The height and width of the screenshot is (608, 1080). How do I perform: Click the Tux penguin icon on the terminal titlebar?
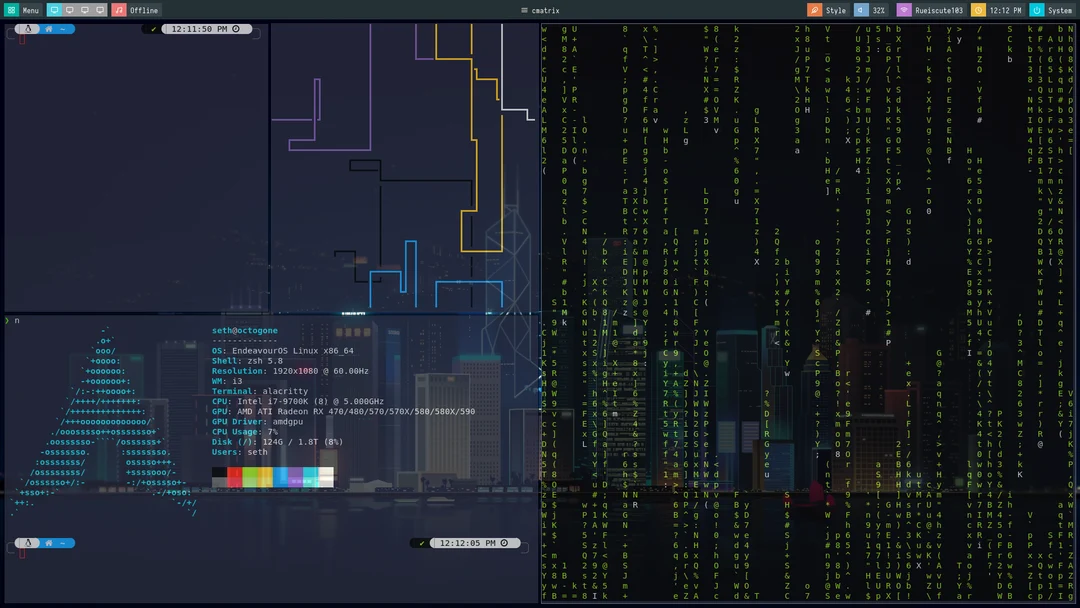(x=28, y=28)
